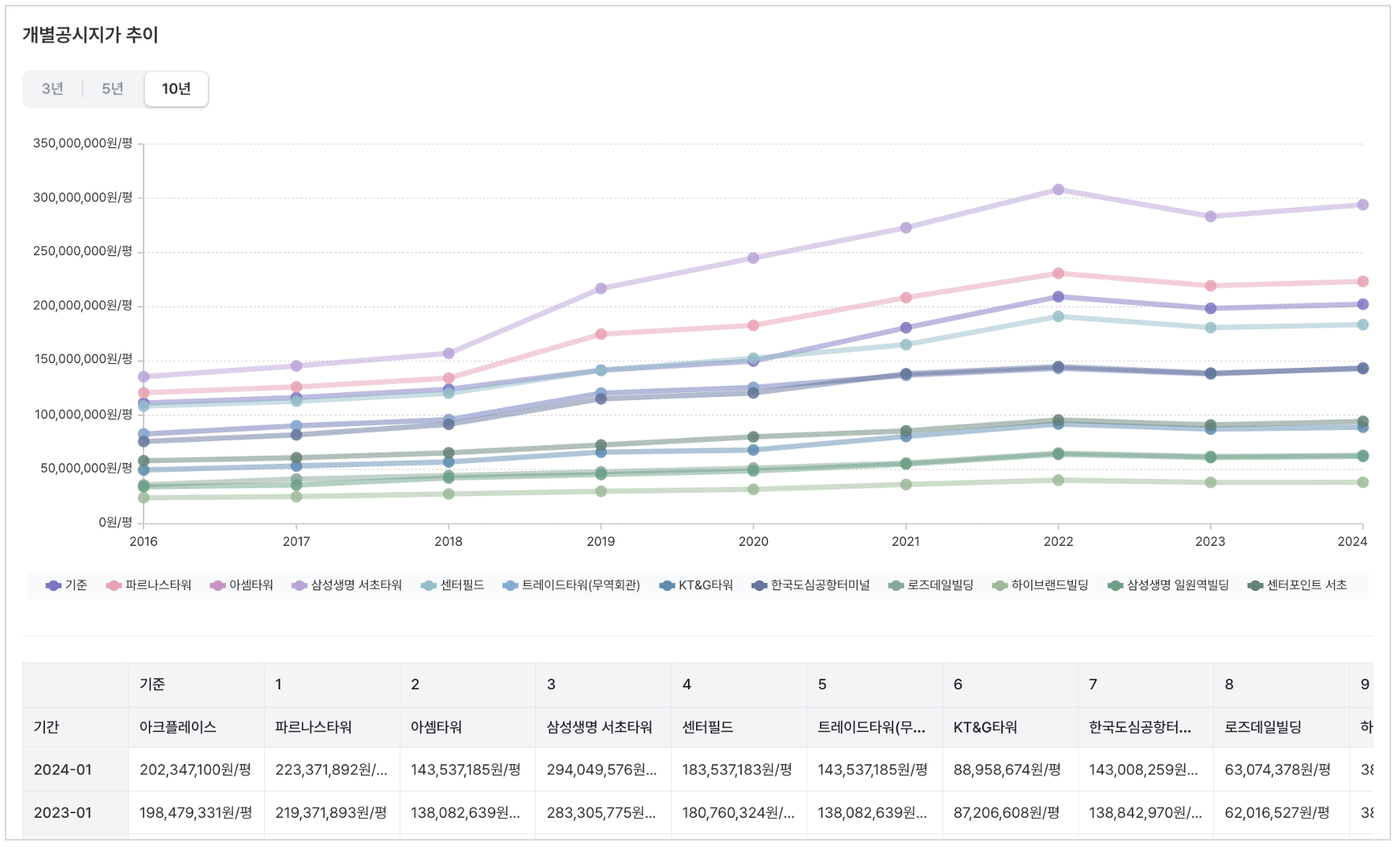Toggle 아셈타워 legend marker
This screenshot has width=1400, height=847.
click(x=217, y=585)
